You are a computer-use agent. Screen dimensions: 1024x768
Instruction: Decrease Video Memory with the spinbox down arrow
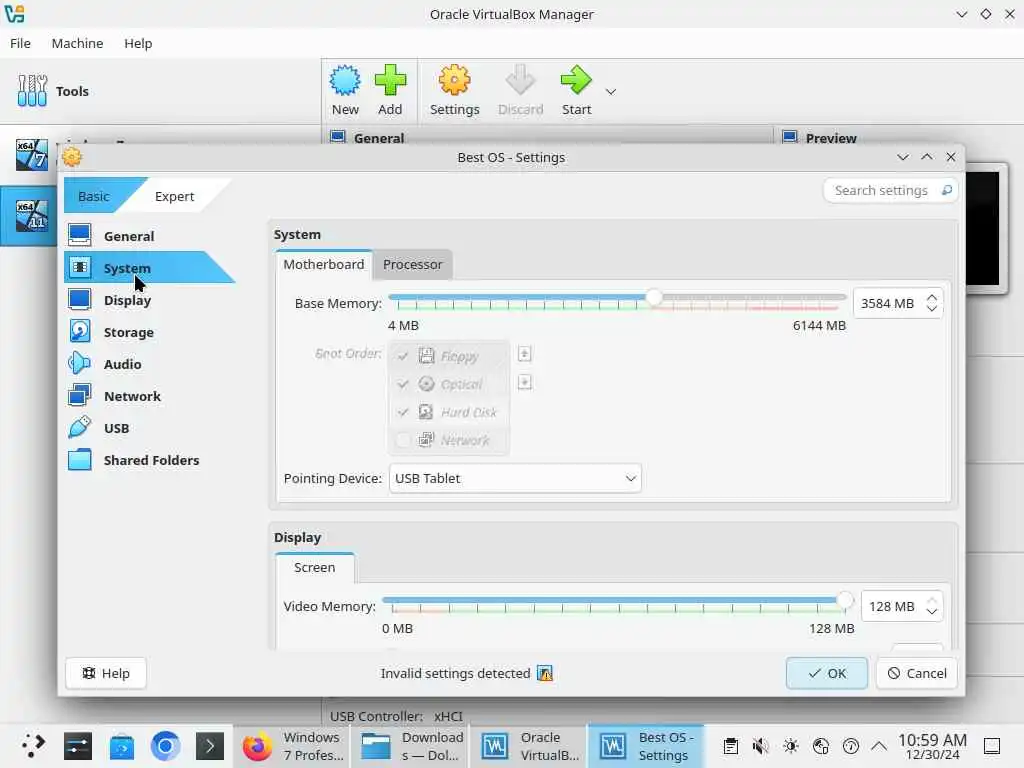[x=932, y=612]
